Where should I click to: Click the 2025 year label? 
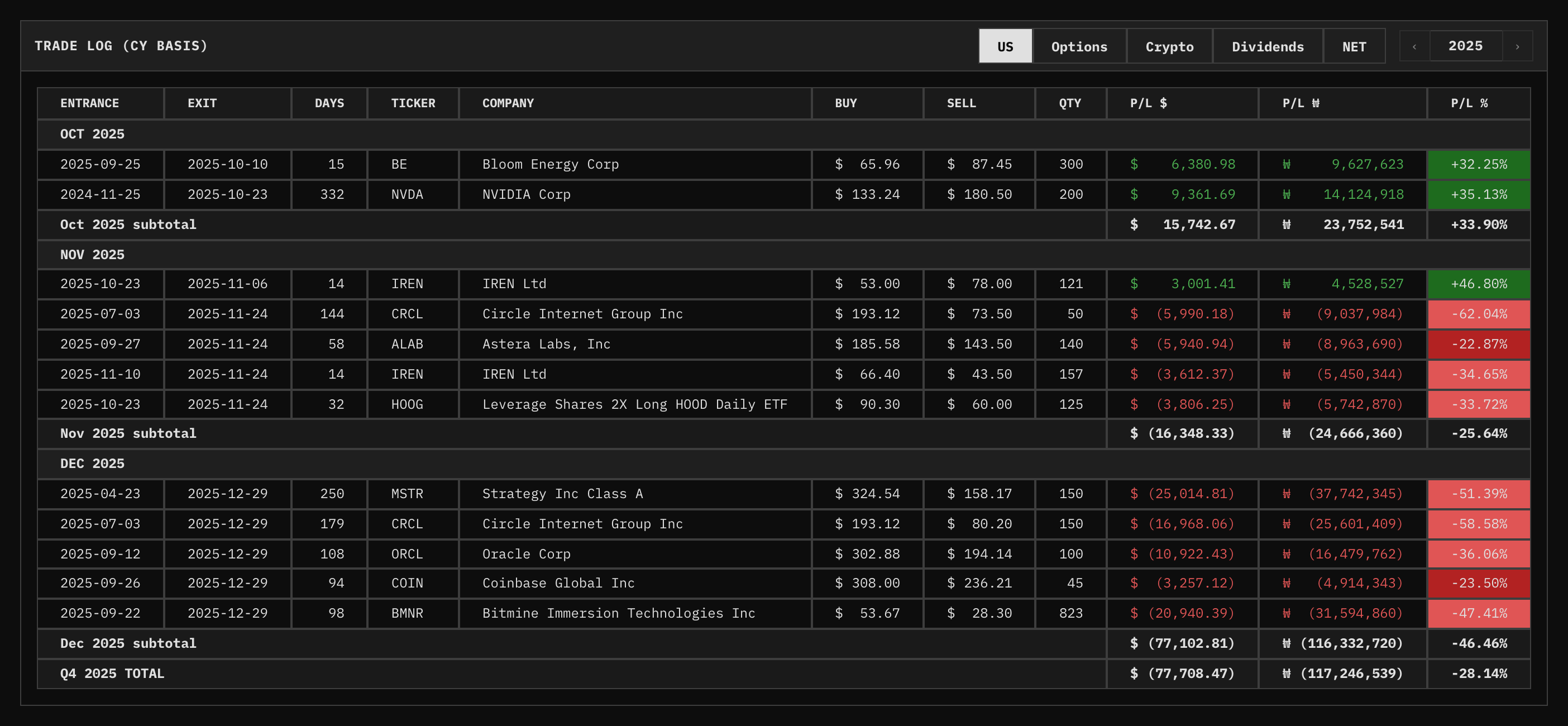[x=1466, y=46]
